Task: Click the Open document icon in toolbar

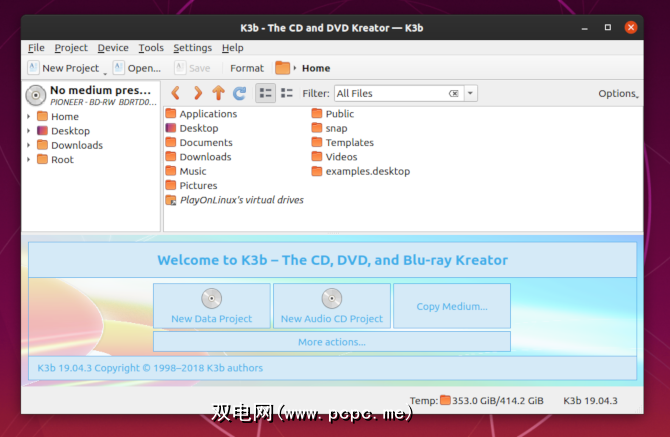Action: tap(119, 68)
